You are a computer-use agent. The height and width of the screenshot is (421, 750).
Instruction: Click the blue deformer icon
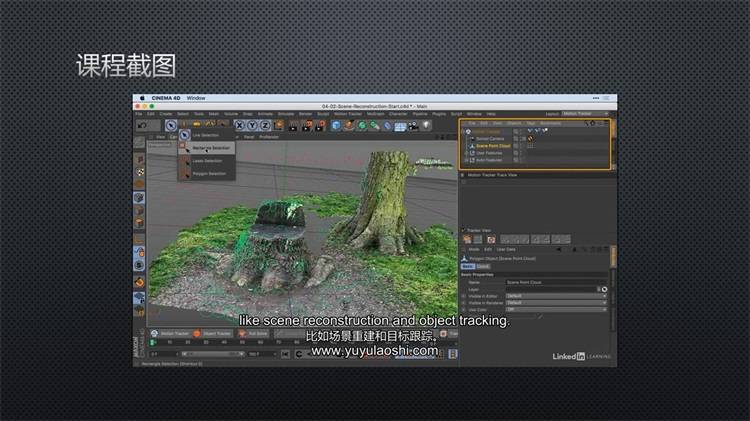point(387,126)
